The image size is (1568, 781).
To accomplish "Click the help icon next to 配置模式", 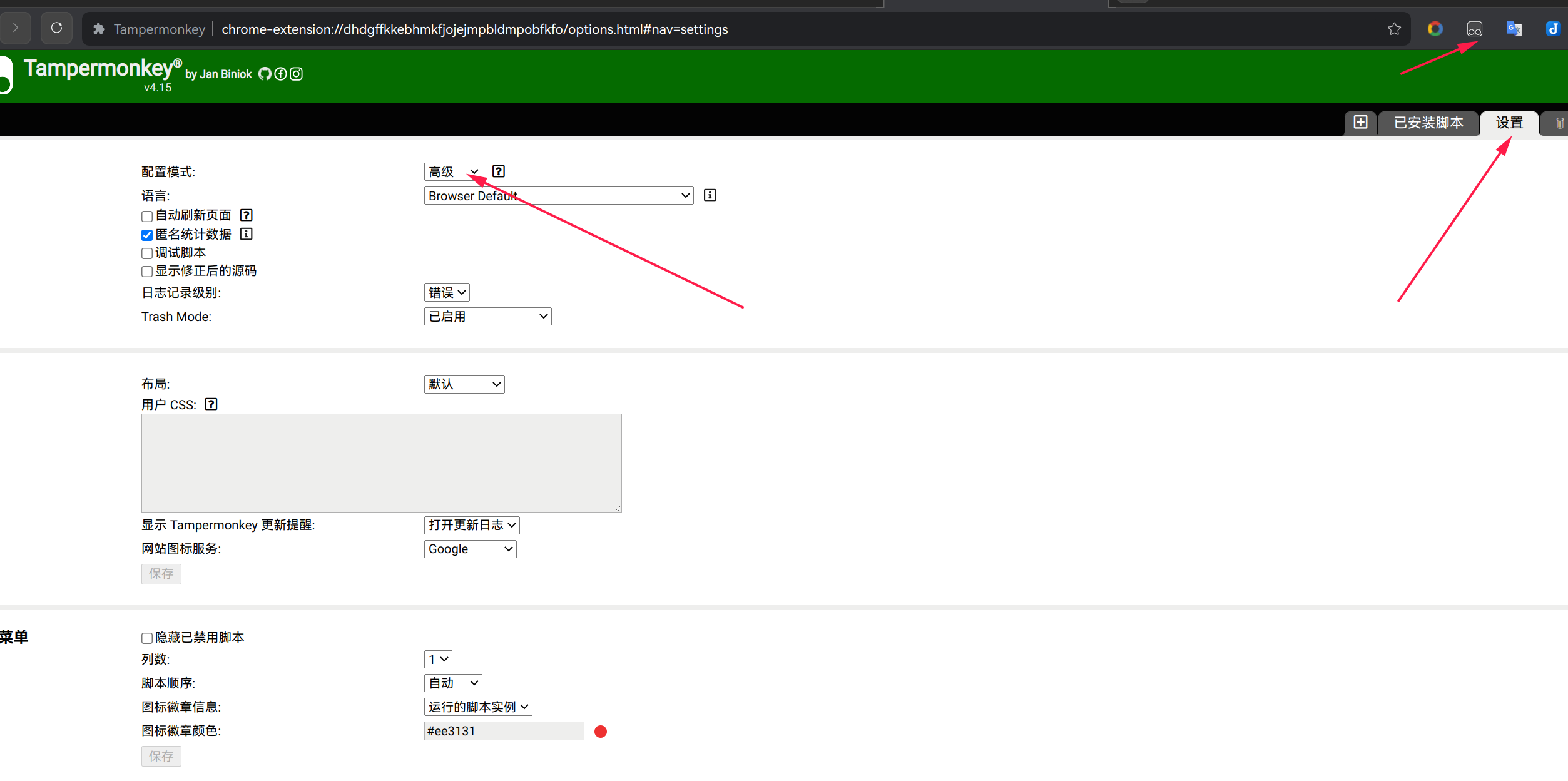I will [498, 171].
